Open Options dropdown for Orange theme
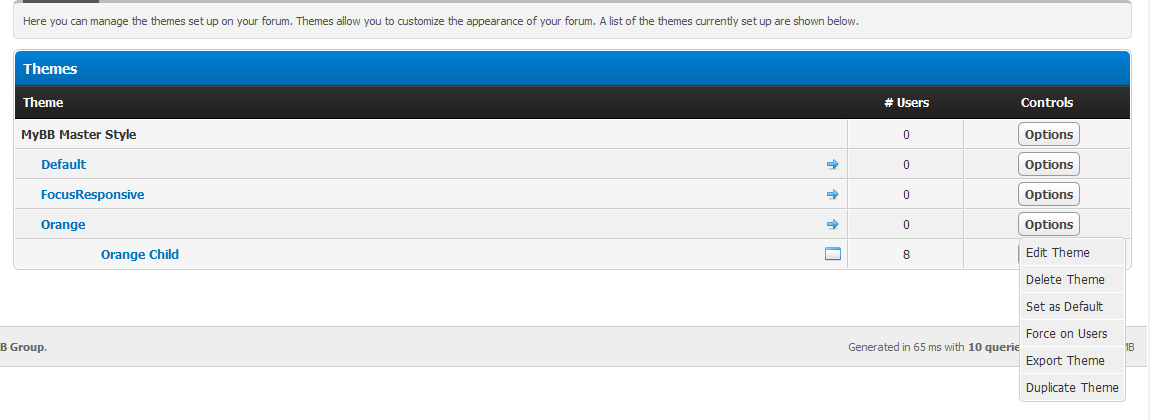Screen dimensions: 1150x420 pos(1049,224)
